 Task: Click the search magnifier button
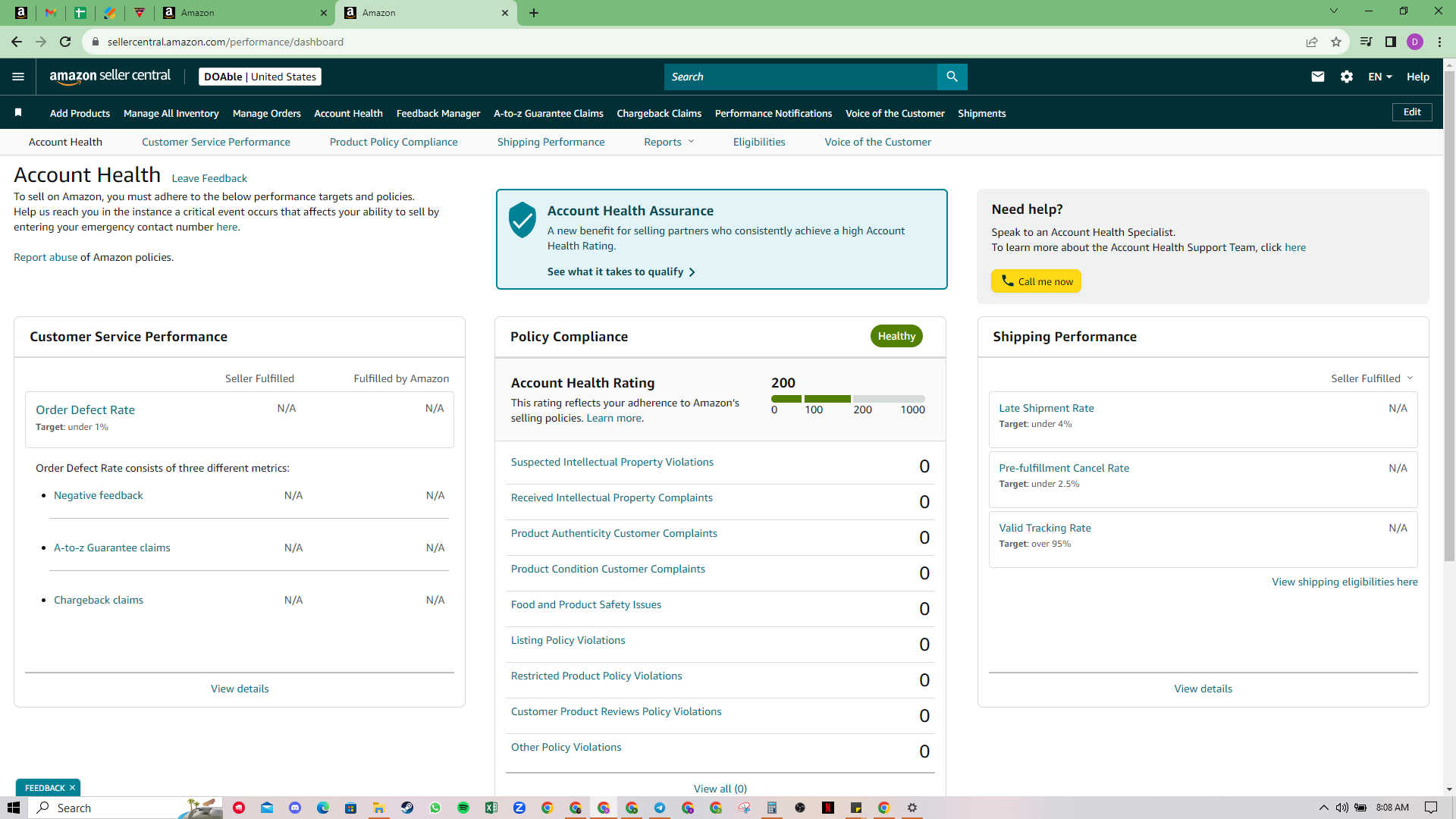pyautogui.click(x=952, y=77)
